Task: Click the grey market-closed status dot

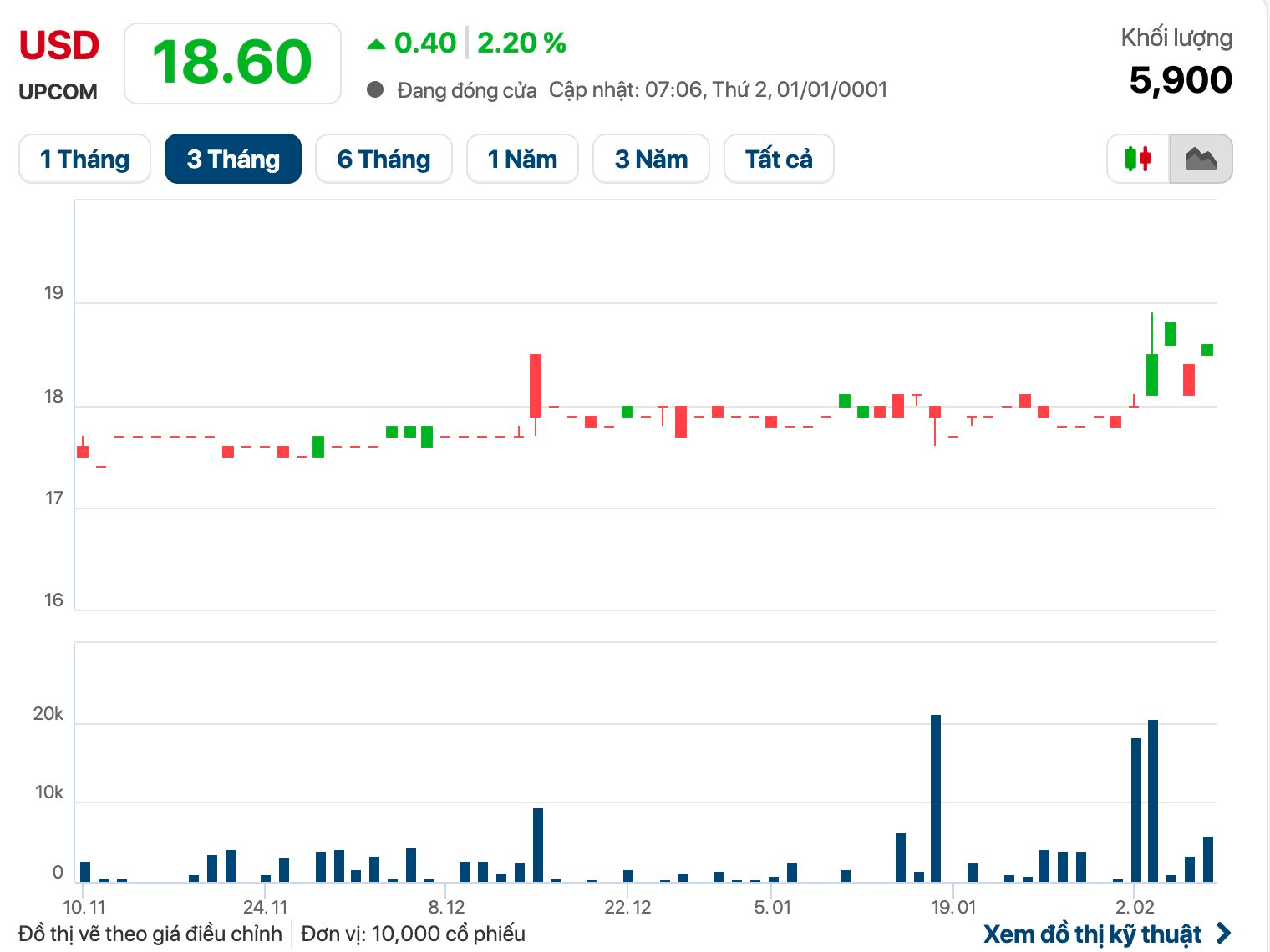Action: coord(375,89)
